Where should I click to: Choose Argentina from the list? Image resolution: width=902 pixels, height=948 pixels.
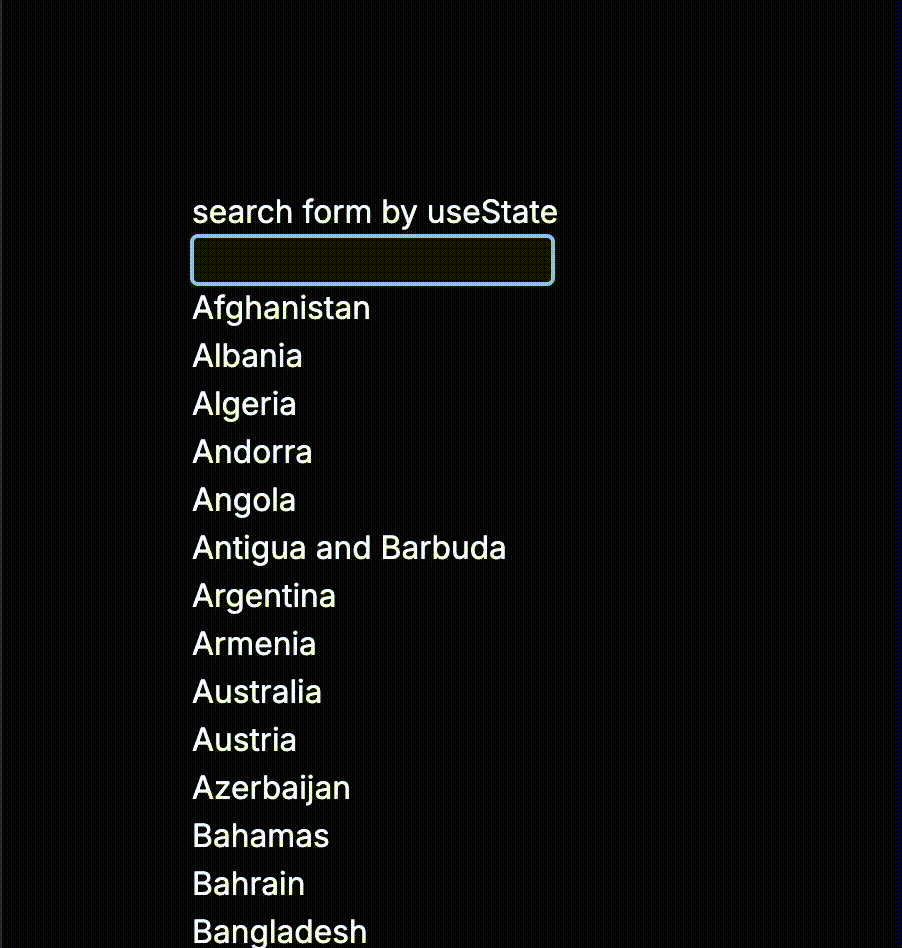click(x=264, y=596)
